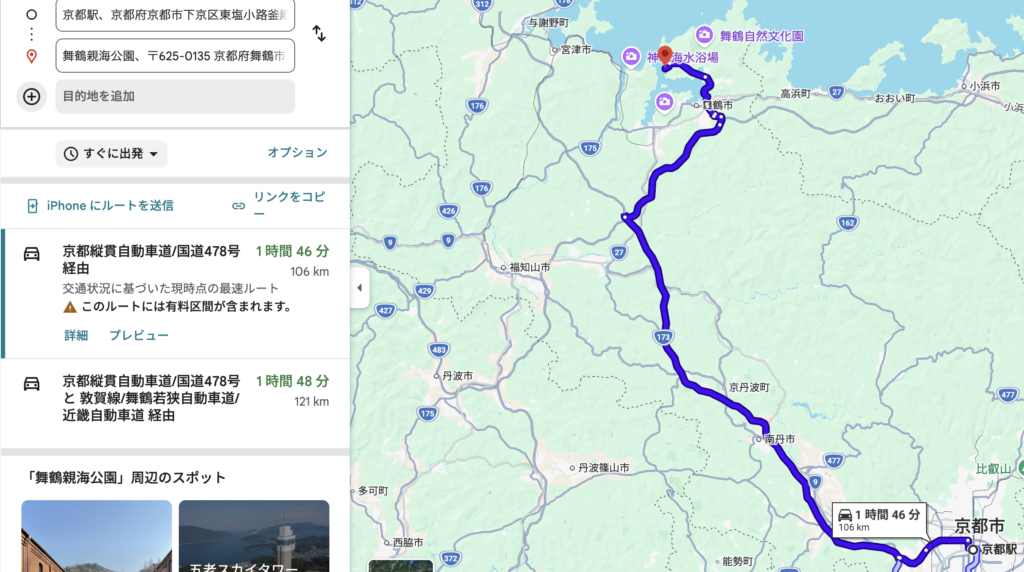Viewport: 1024px width, 572px height.
Task: Open オプション route options
Action: pos(297,153)
